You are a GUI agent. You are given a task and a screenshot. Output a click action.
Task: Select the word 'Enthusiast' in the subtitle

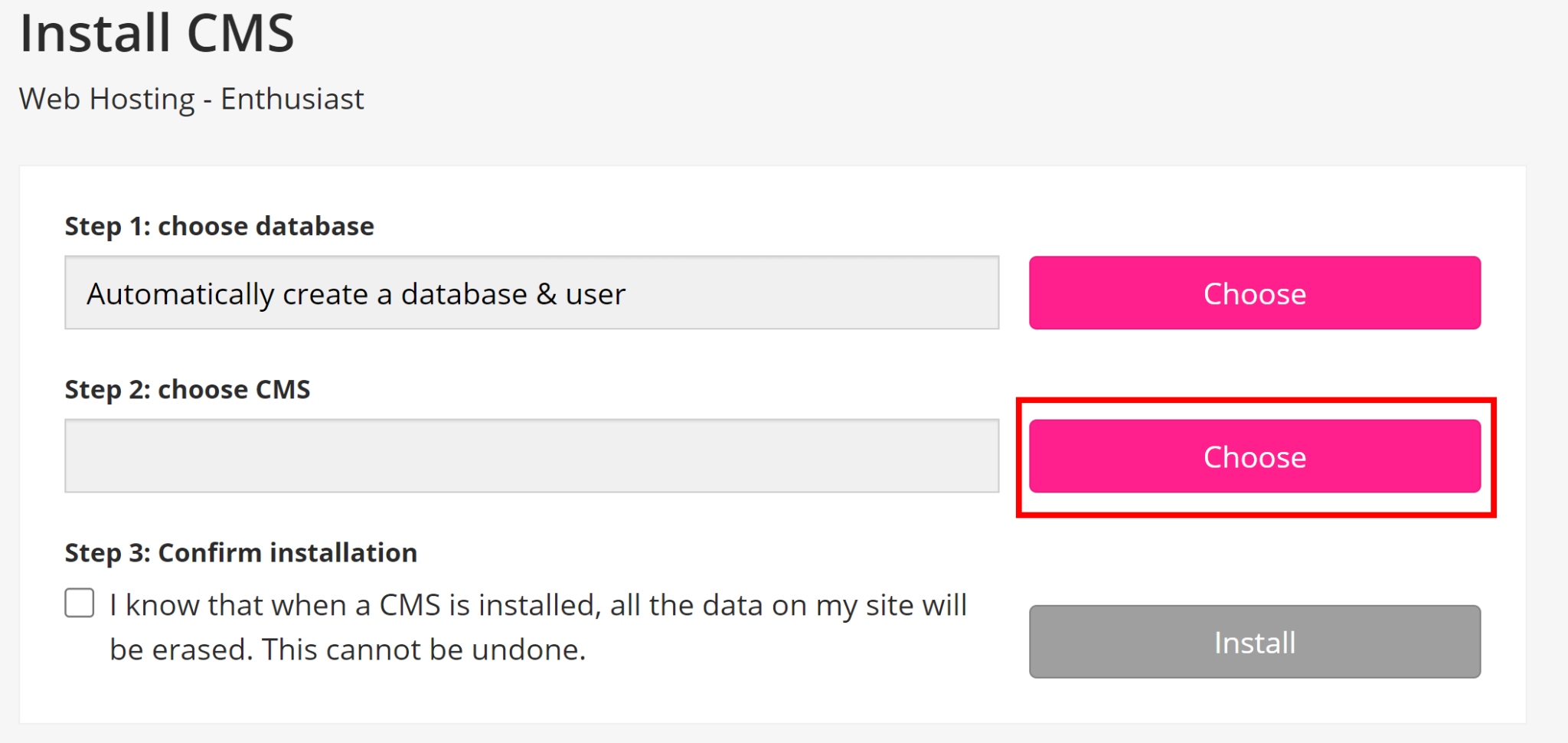coord(292,100)
